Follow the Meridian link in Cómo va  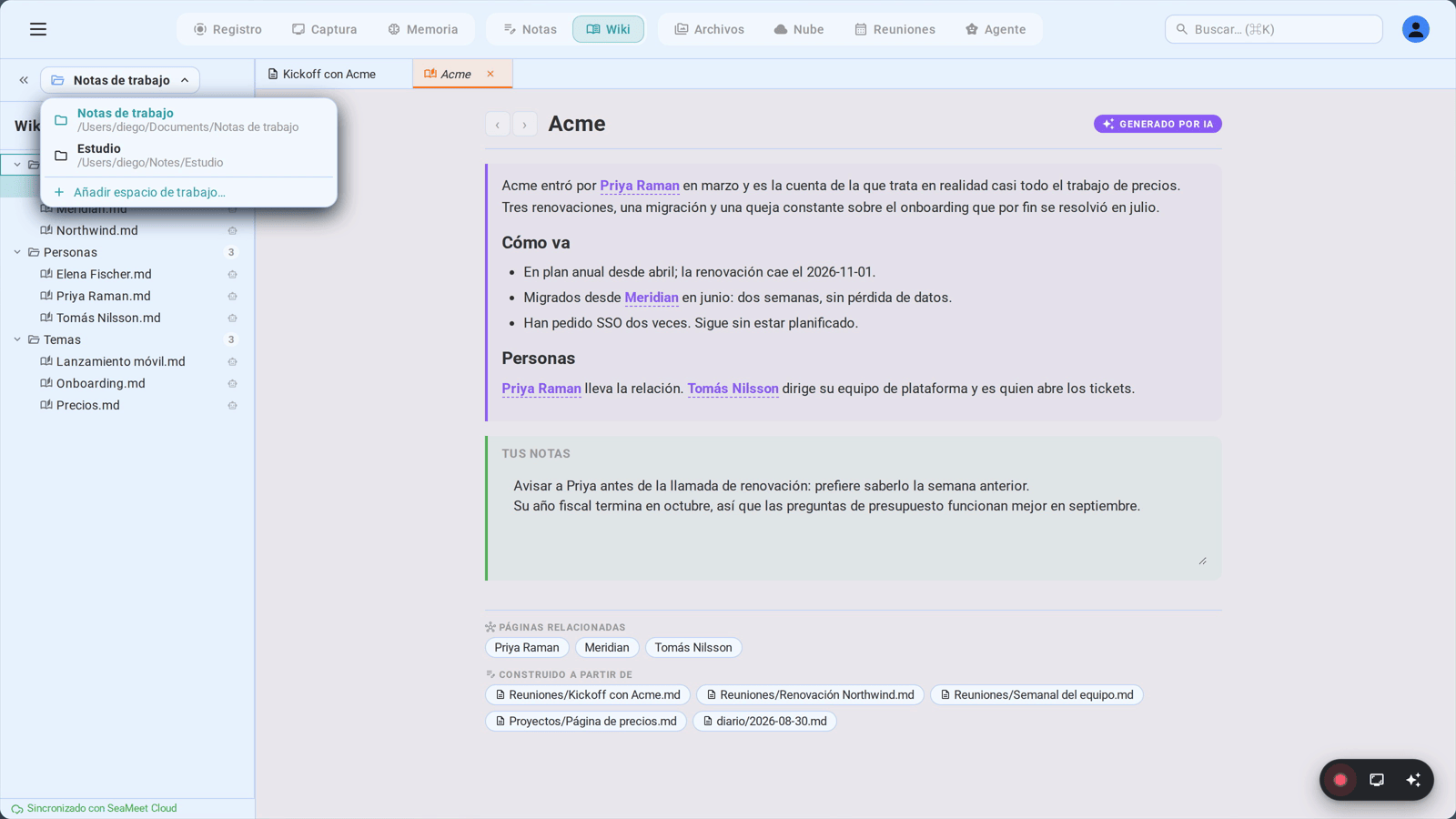[652, 298]
